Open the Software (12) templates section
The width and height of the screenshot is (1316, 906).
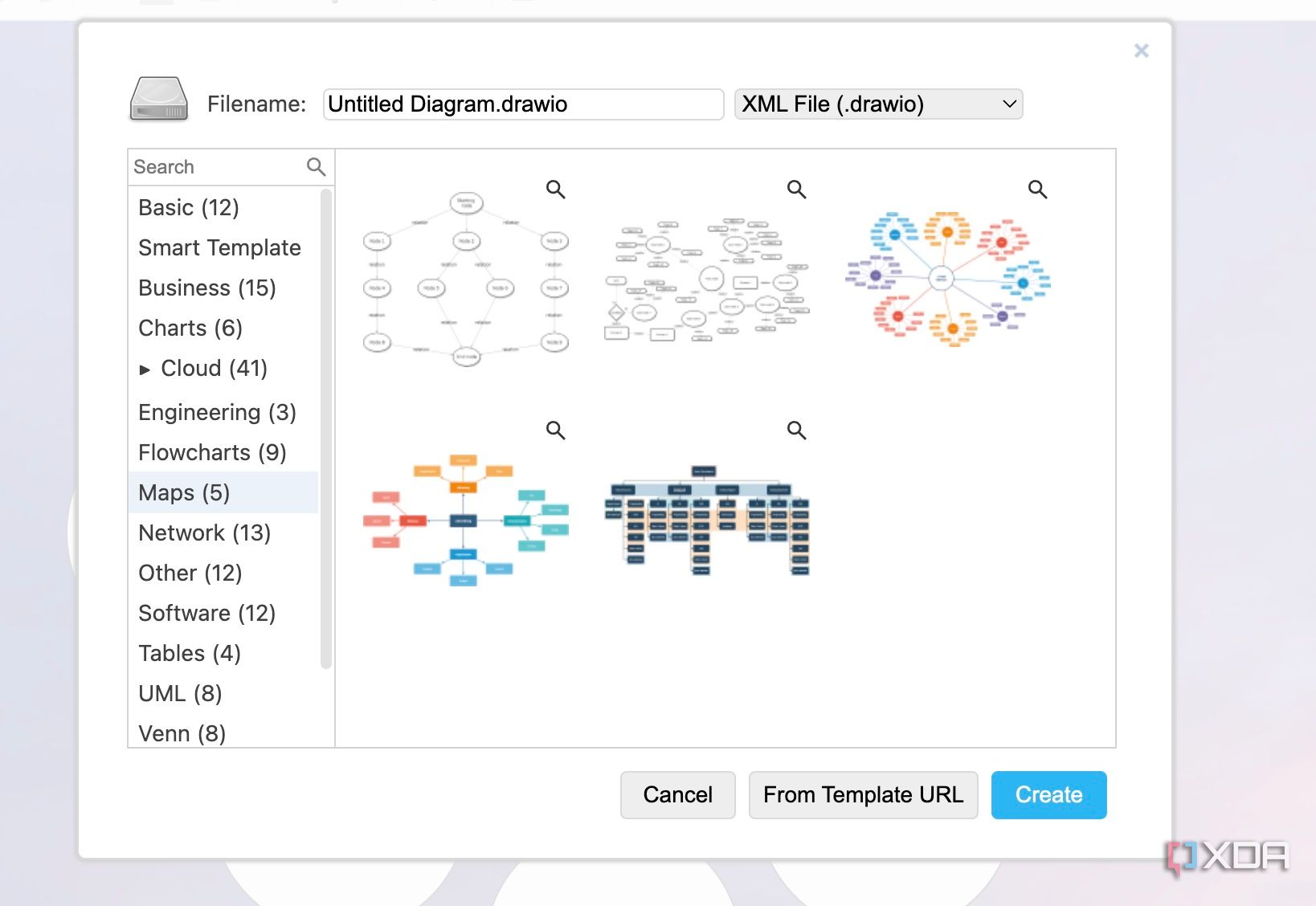(x=206, y=613)
